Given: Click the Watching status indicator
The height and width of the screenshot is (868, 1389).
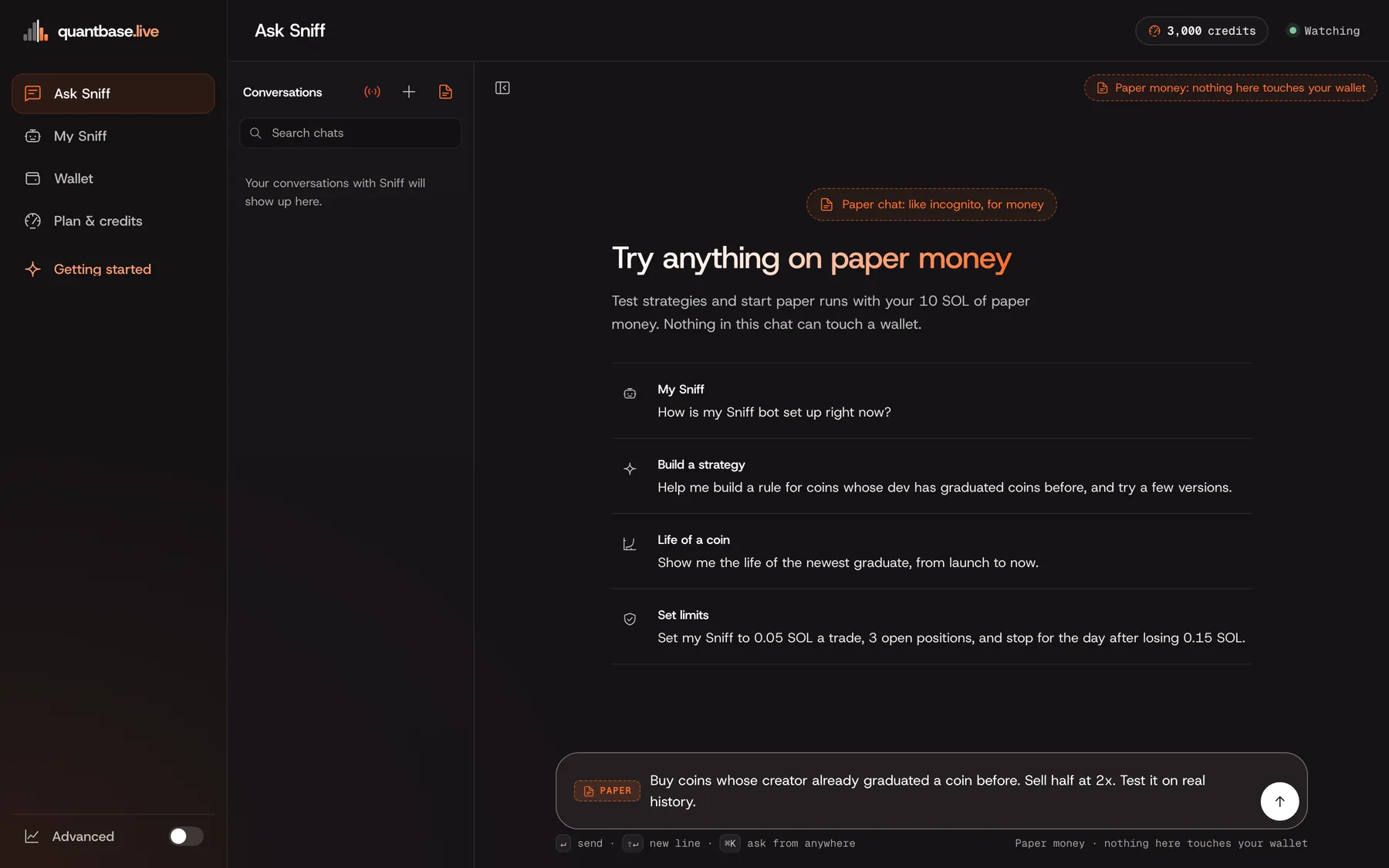Looking at the screenshot, I should pyautogui.click(x=1324, y=31).
